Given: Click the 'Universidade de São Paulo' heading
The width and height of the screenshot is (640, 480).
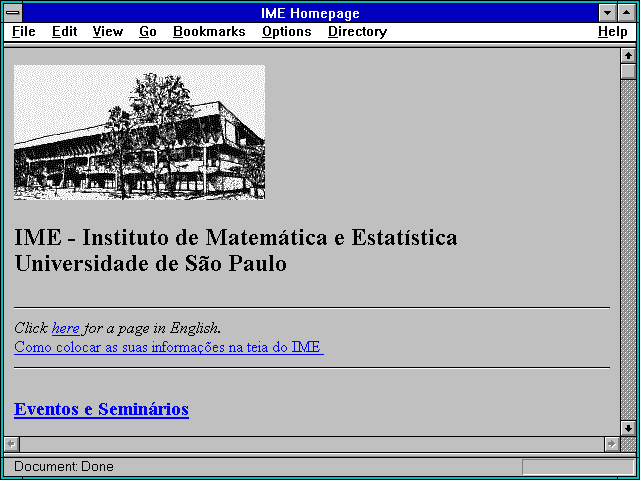Looking at the screenshot, I should 151,263.
